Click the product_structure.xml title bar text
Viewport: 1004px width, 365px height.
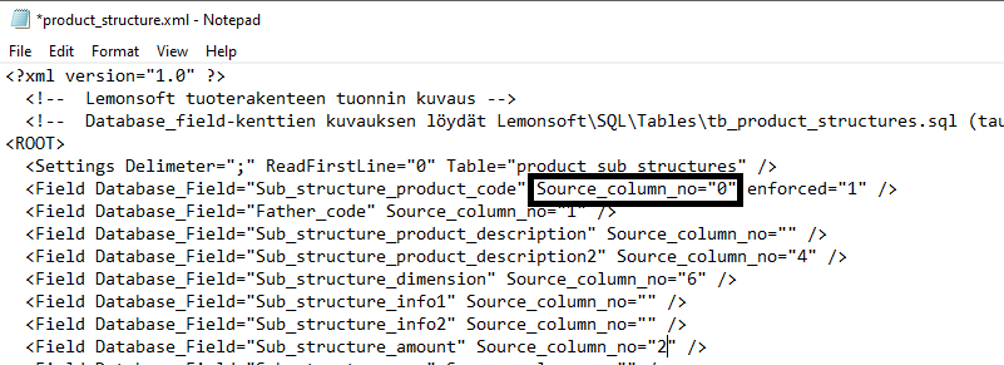click(x=149, y=20)
